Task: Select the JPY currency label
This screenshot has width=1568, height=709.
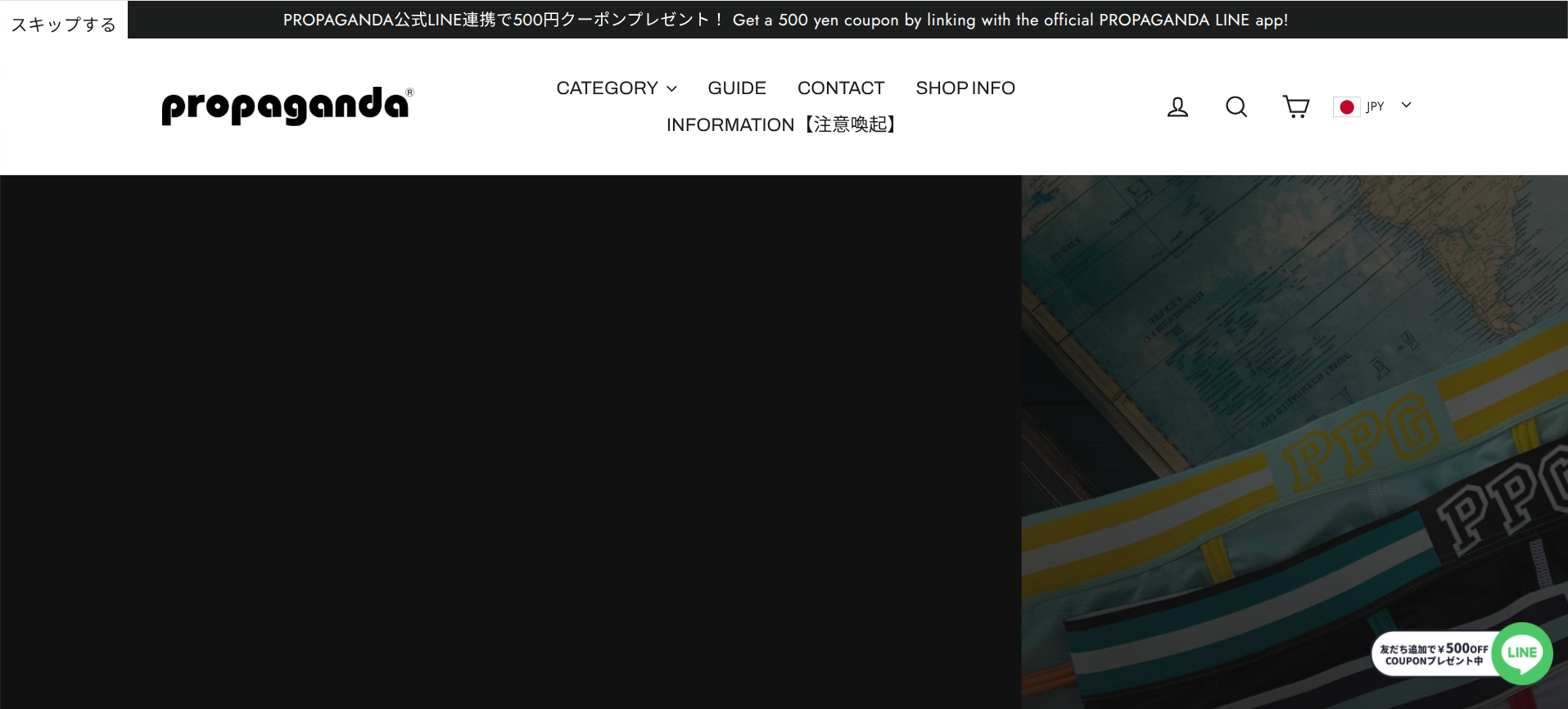Action: pyautogui.click(x=1375, y=106)
